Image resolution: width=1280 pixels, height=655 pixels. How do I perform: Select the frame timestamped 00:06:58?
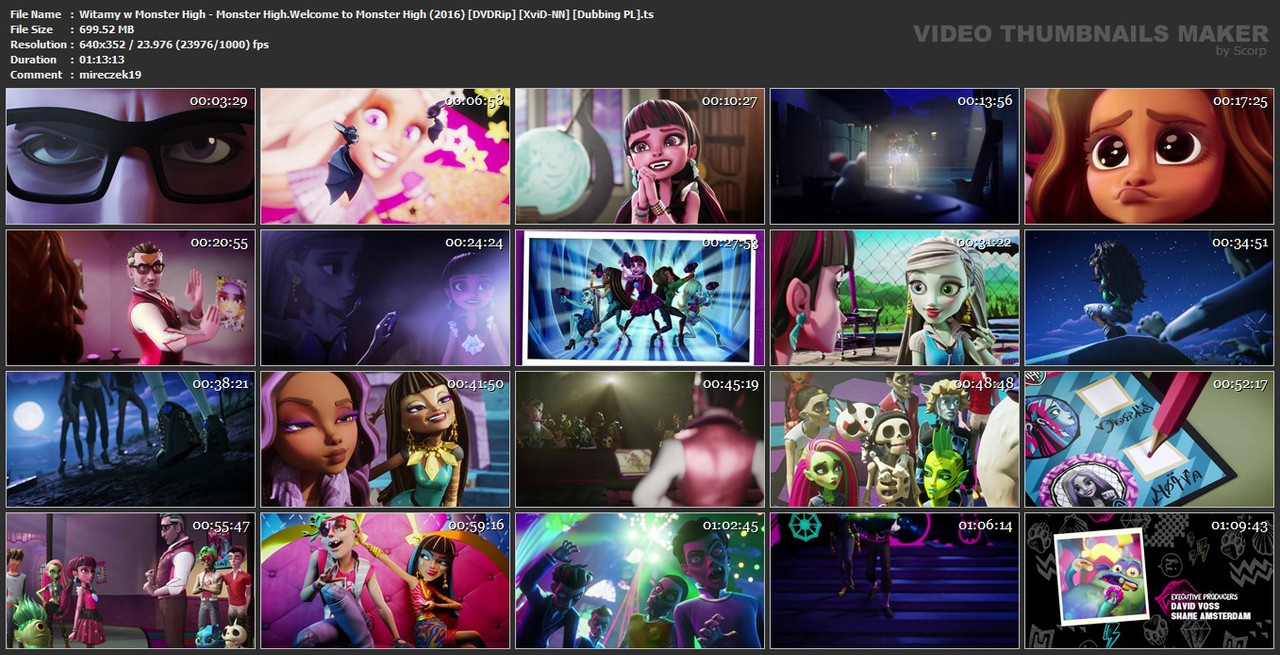pyautogui.click(x=385, y=156)
